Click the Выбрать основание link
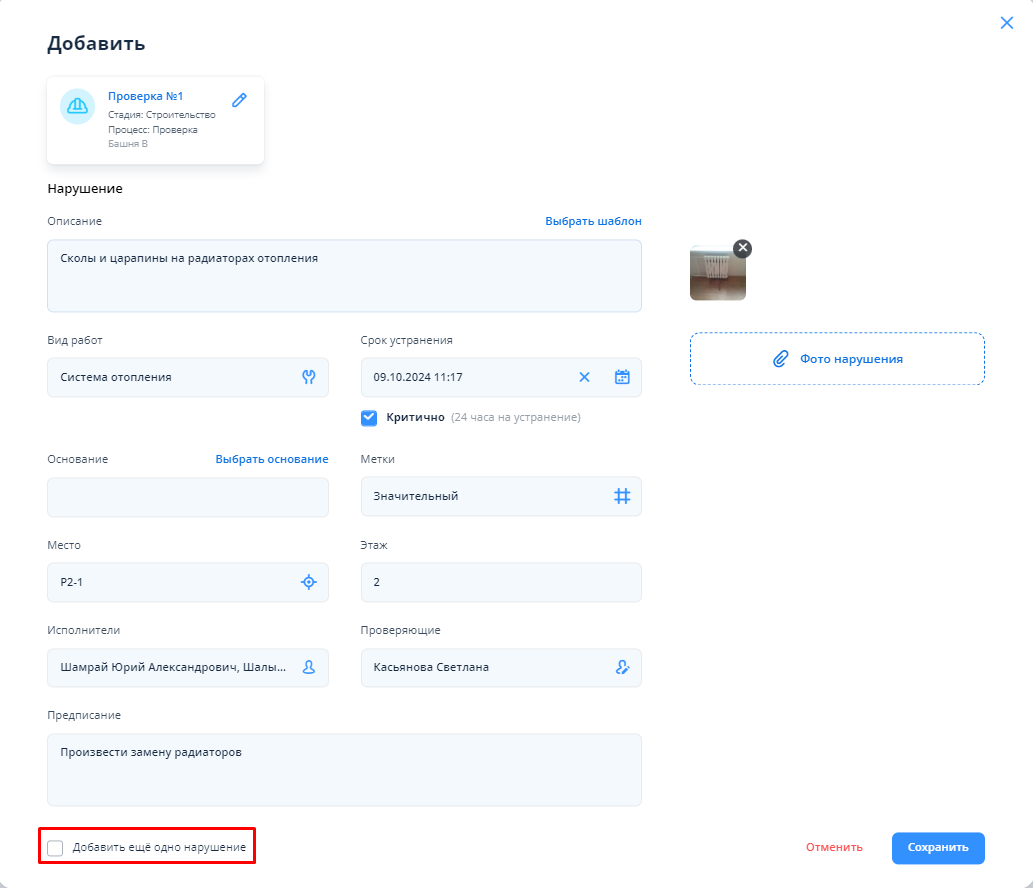 tap(272, 459)
